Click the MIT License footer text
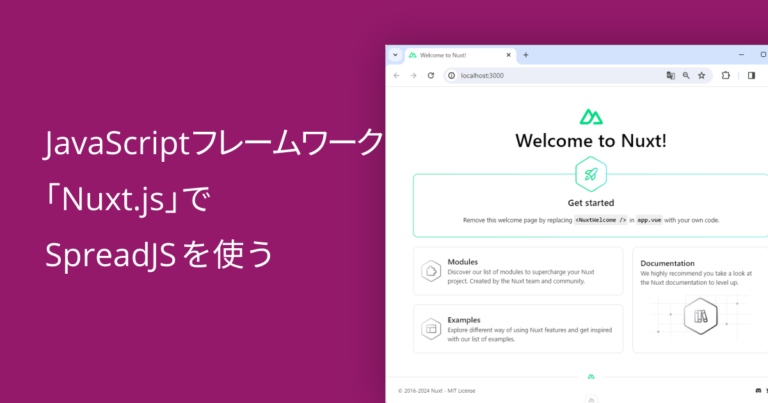Image resolution: width=768 pixels, height=403 pixels. 461,391
